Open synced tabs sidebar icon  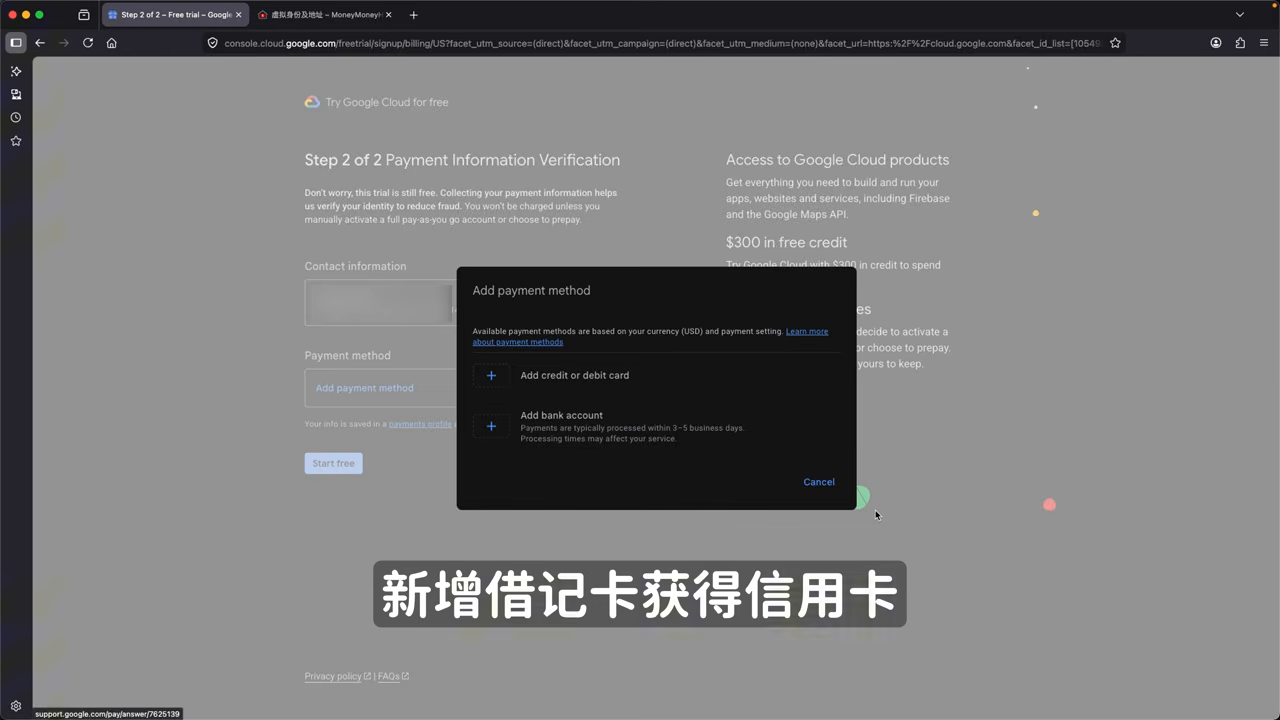coord(16,94)
